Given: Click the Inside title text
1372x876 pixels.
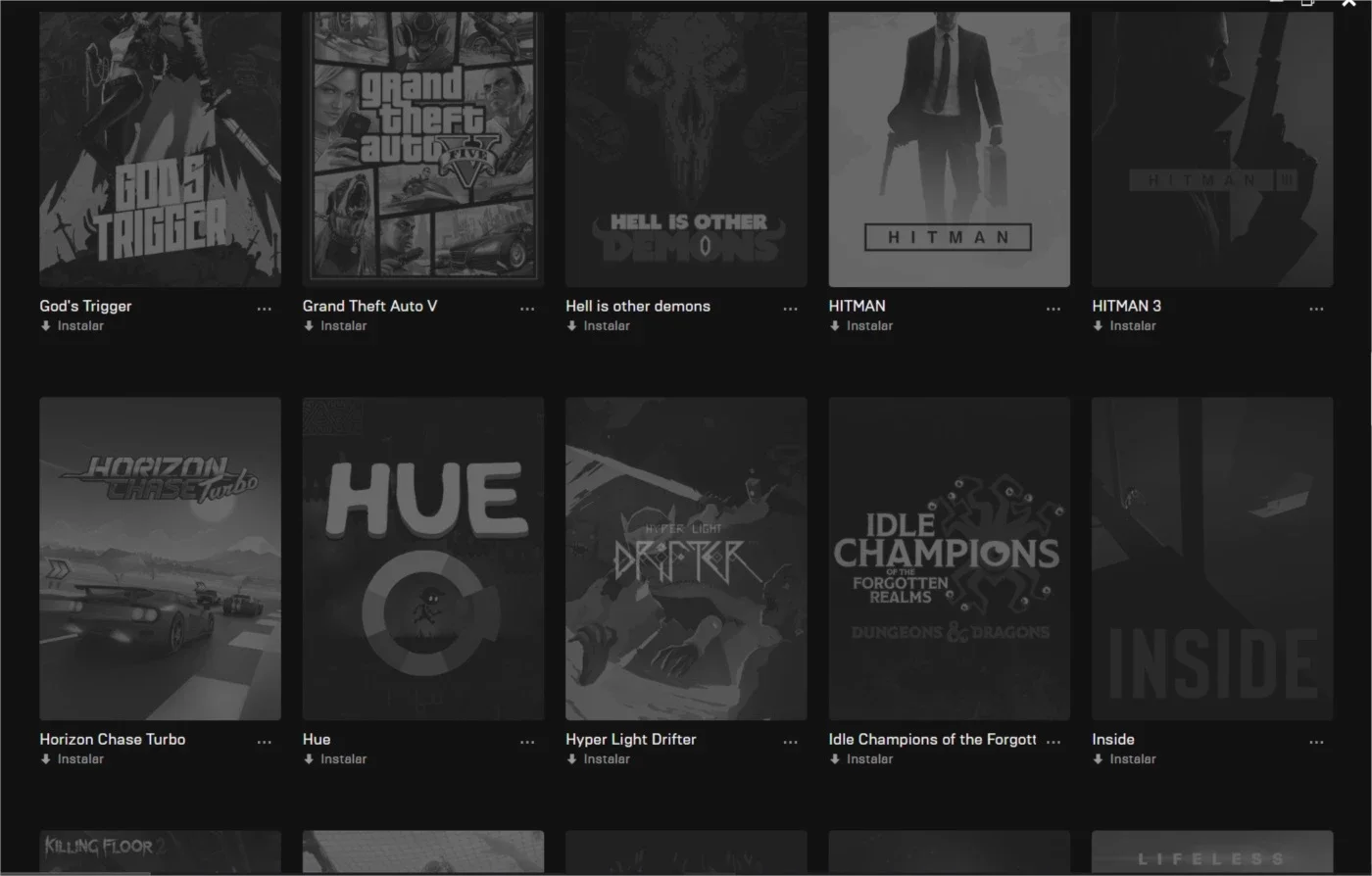Looking at the screenshot, I should tap(1113, 739).
